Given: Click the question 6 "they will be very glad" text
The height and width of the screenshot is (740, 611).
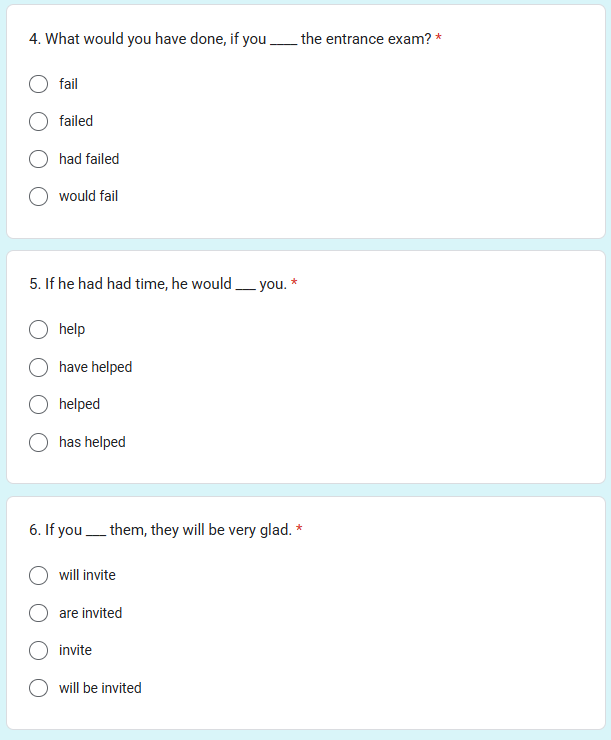Looking at the screenshot, I should (221, 530).
